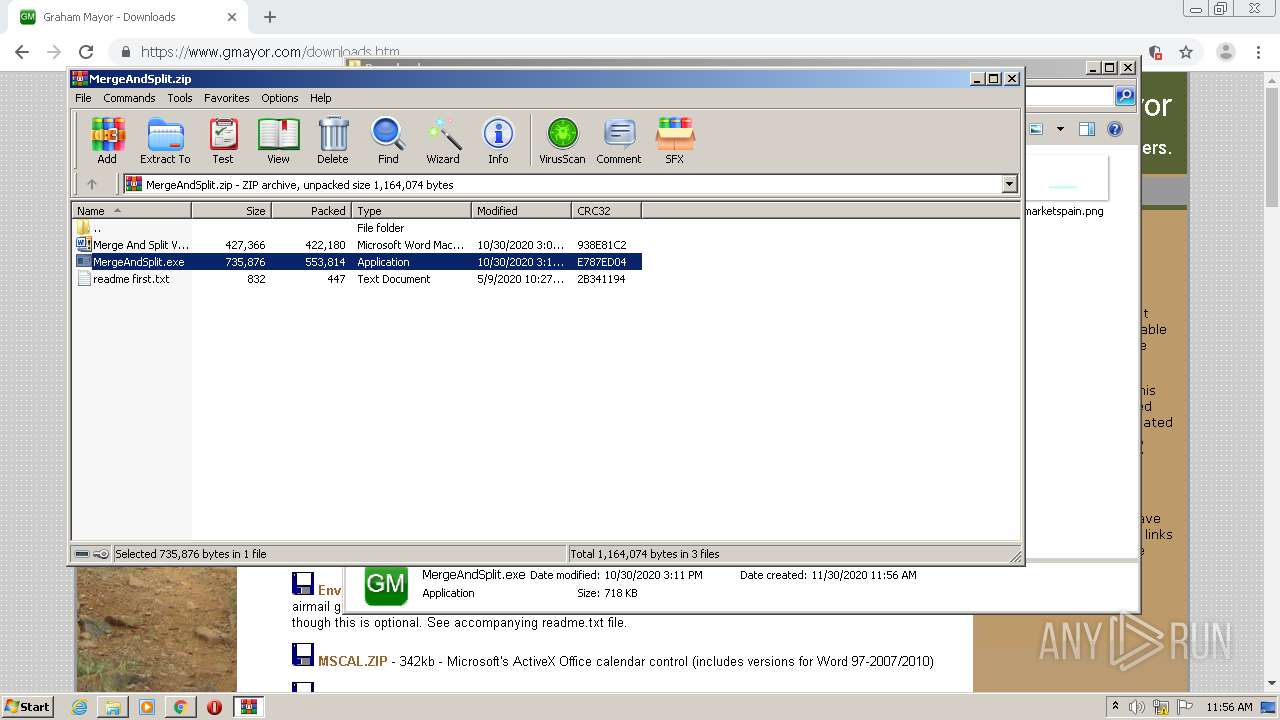Sort by Name column header

[131, 211]
